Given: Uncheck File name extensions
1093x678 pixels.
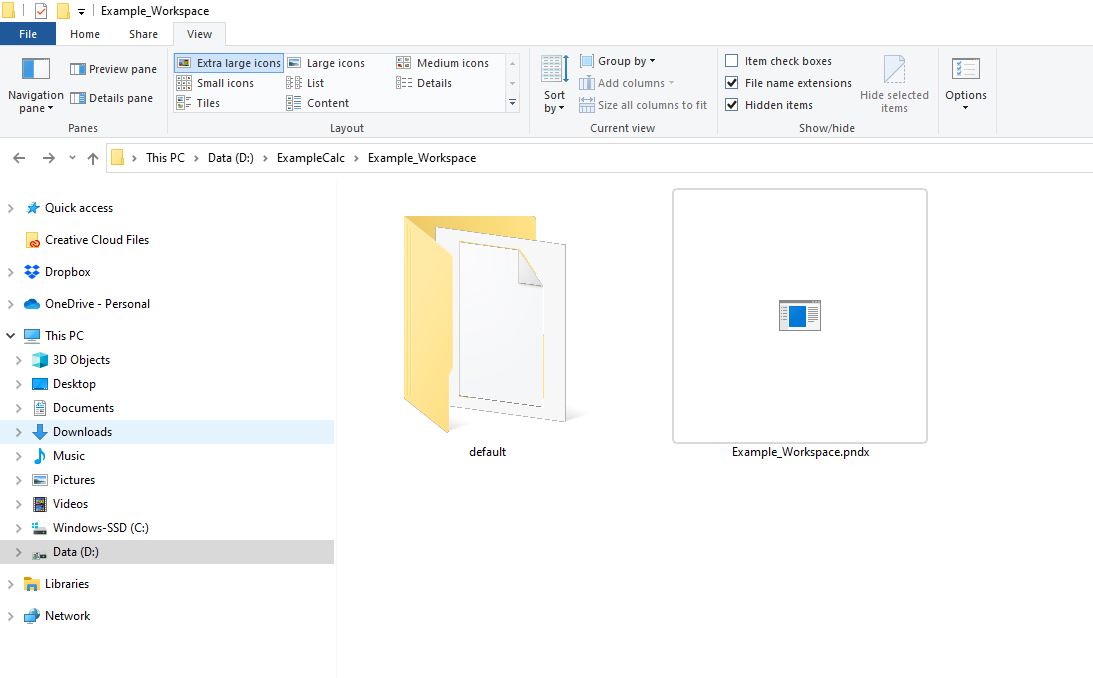Looking at the screenshot, I should pyautogui.click(x=732, y=83).
